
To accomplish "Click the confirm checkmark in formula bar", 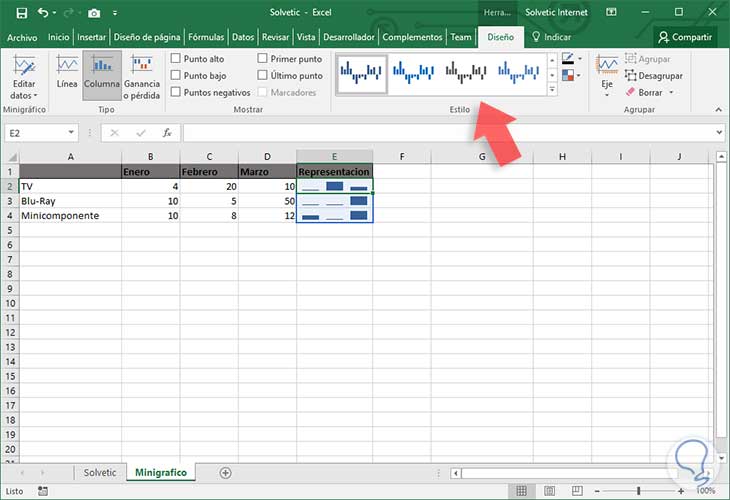I will point(141,133).
